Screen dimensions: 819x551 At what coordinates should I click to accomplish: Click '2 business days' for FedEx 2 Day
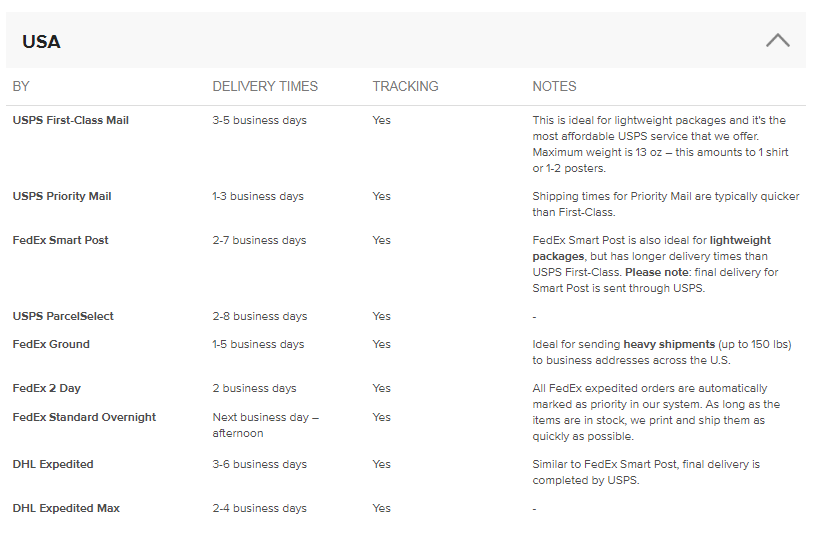click(x=254, y=388)
